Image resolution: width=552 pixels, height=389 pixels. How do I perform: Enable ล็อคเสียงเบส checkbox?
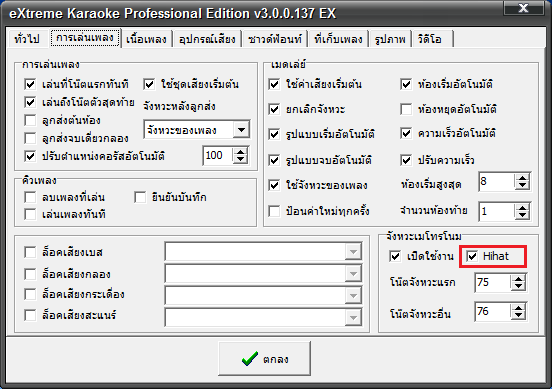click(30, 252)
